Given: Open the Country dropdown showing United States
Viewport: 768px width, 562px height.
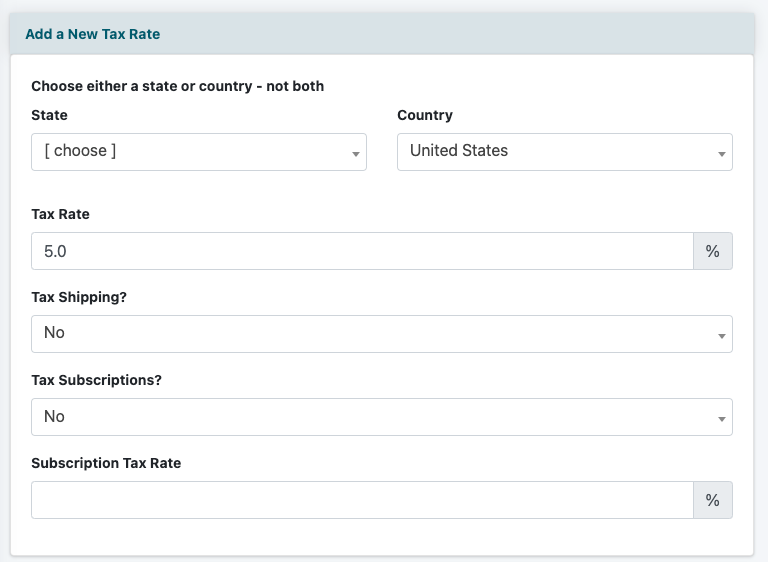Looking at the screenshot, I should click(x=555, y=152).
